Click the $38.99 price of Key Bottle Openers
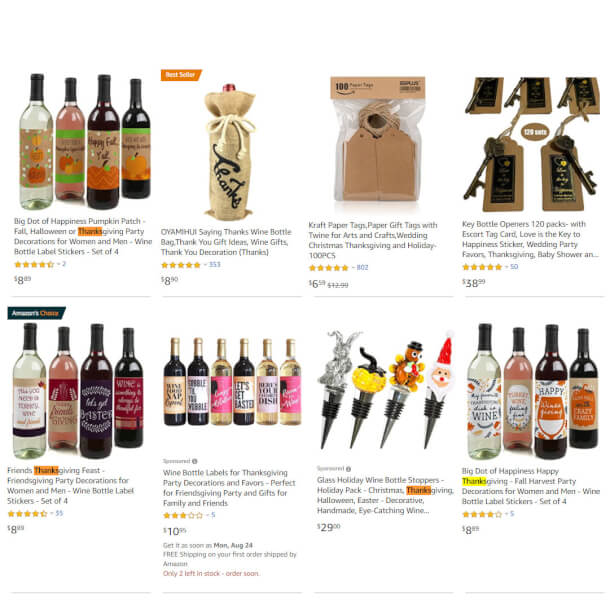The height and width of the screenshot is (600, 610). pyautogui.click(x=473, y=282)
